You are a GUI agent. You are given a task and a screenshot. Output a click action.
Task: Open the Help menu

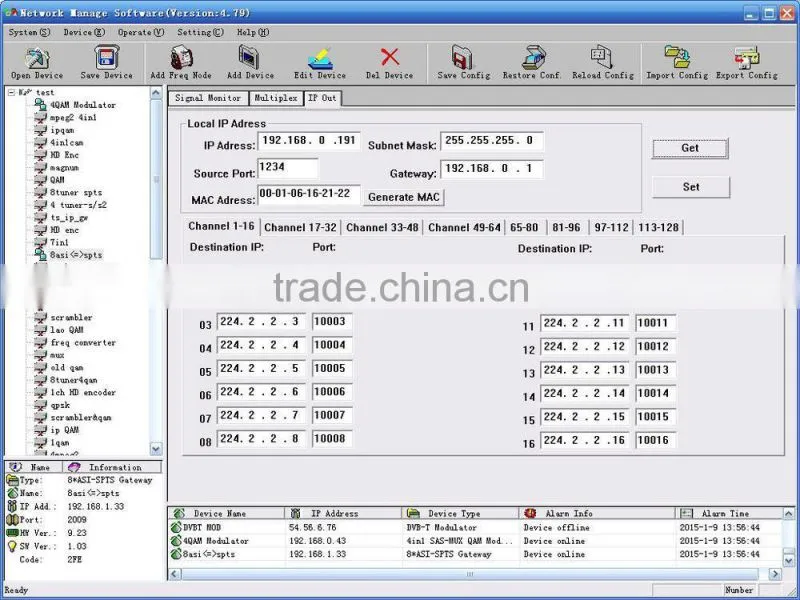(x=253, y=32)
